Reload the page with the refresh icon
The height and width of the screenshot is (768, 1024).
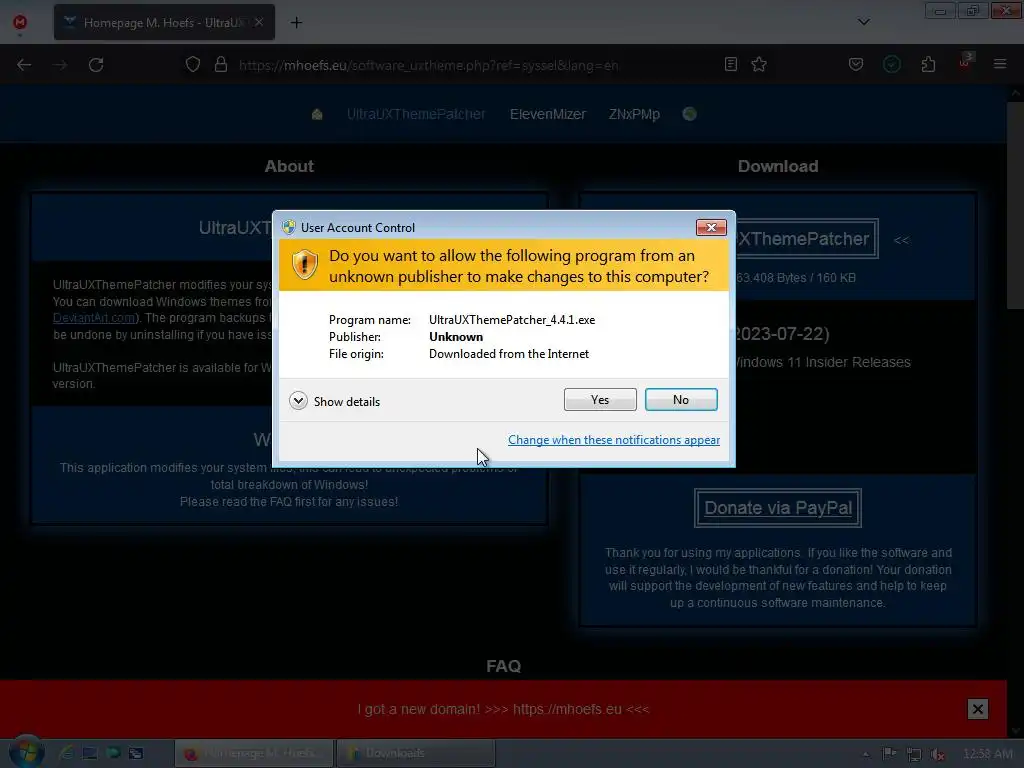coord(96,65)
